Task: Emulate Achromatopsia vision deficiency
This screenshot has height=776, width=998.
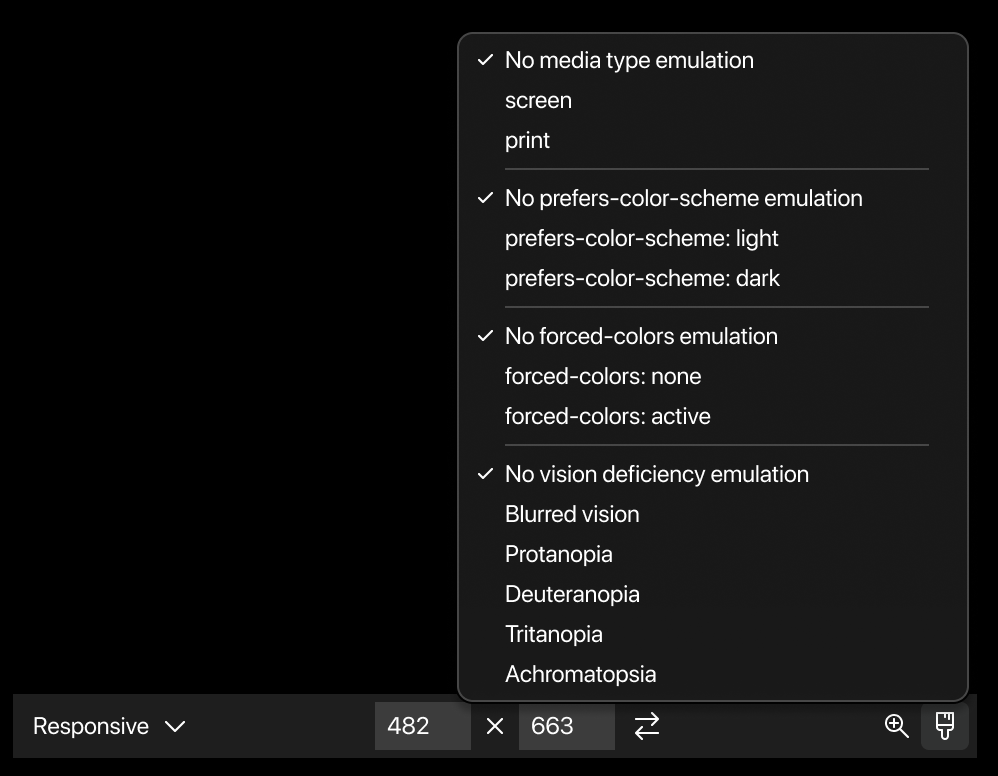Action: click(x=713, y=675)
